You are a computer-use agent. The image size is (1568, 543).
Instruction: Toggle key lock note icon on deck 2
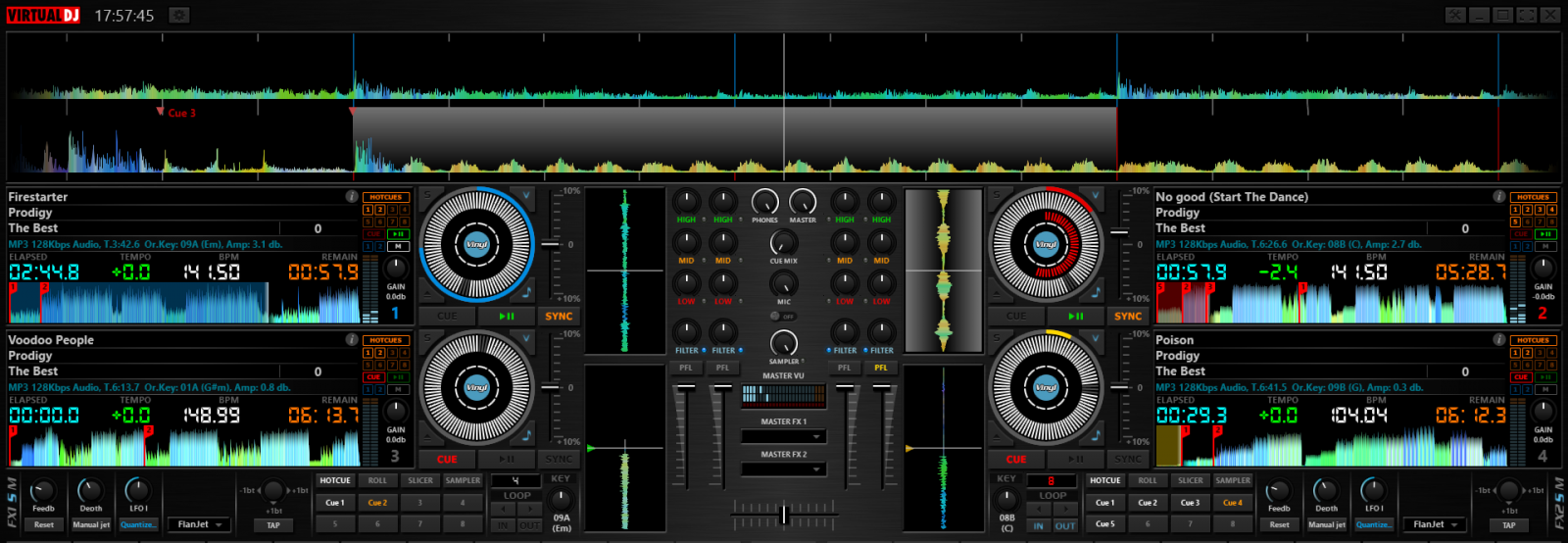pos(1096,292)
